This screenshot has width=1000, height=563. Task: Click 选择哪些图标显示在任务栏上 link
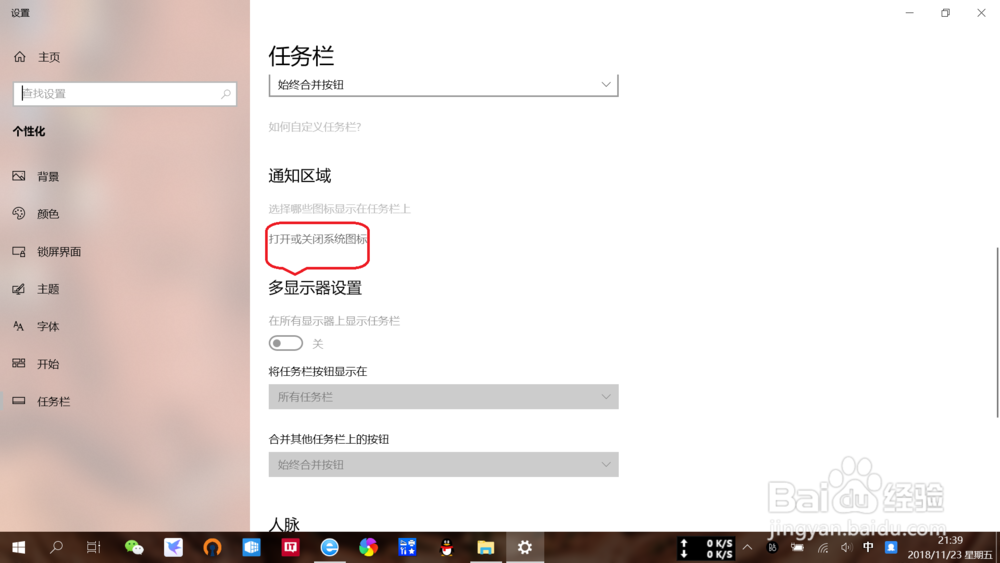(339, 208)
